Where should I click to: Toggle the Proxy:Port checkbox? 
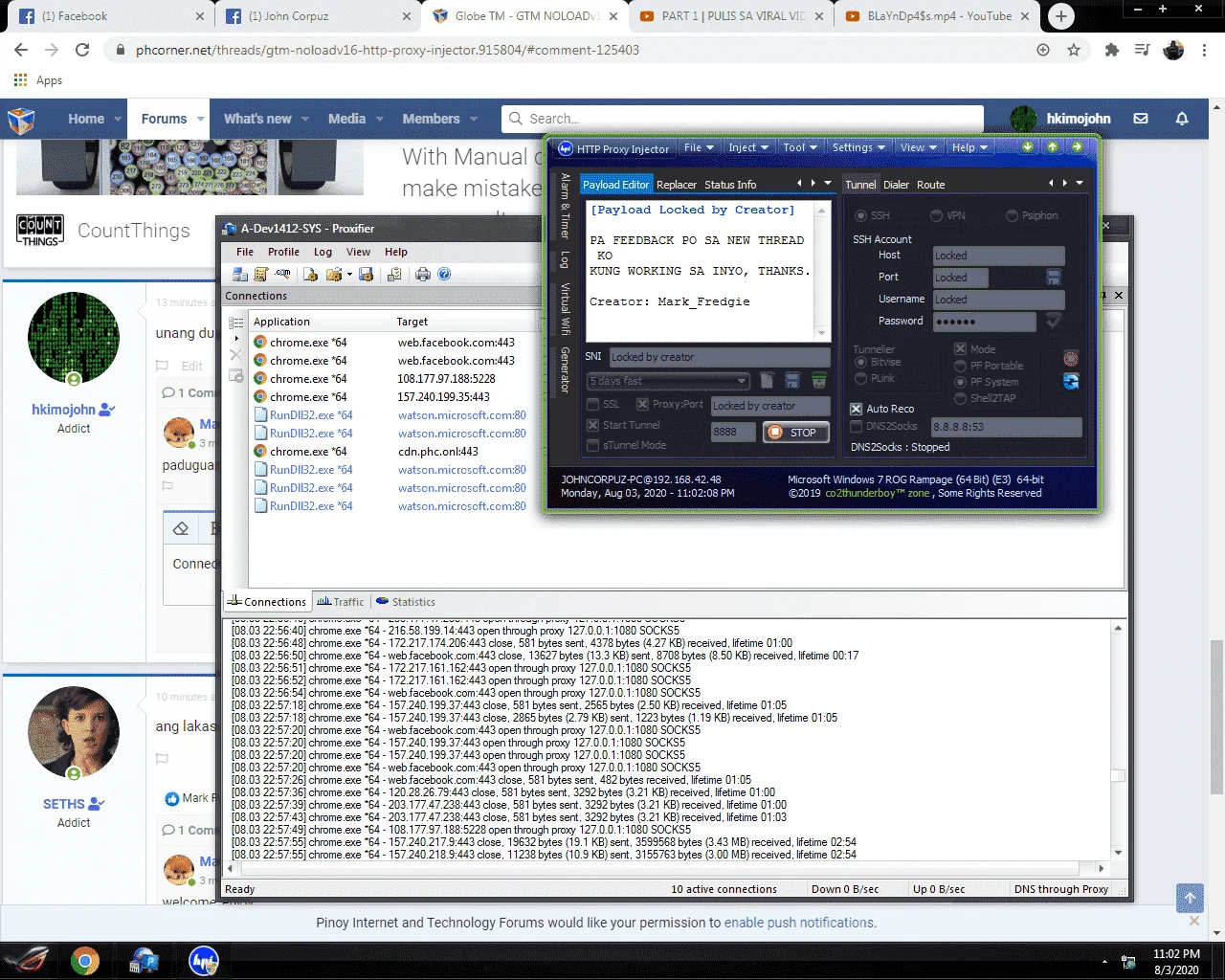(x=642, y=404)
